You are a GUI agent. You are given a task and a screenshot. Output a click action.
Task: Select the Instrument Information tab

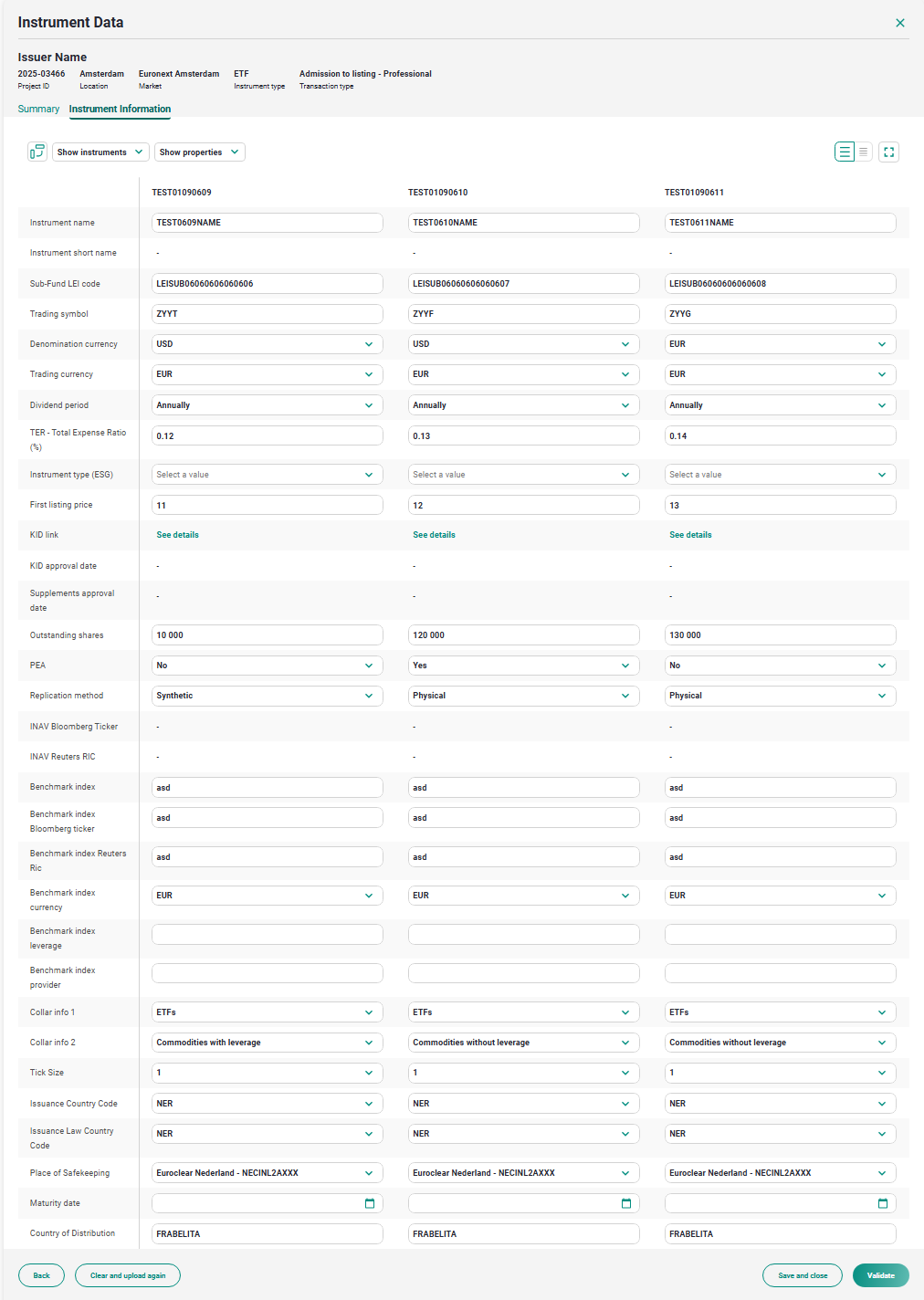tap(120, 109)
